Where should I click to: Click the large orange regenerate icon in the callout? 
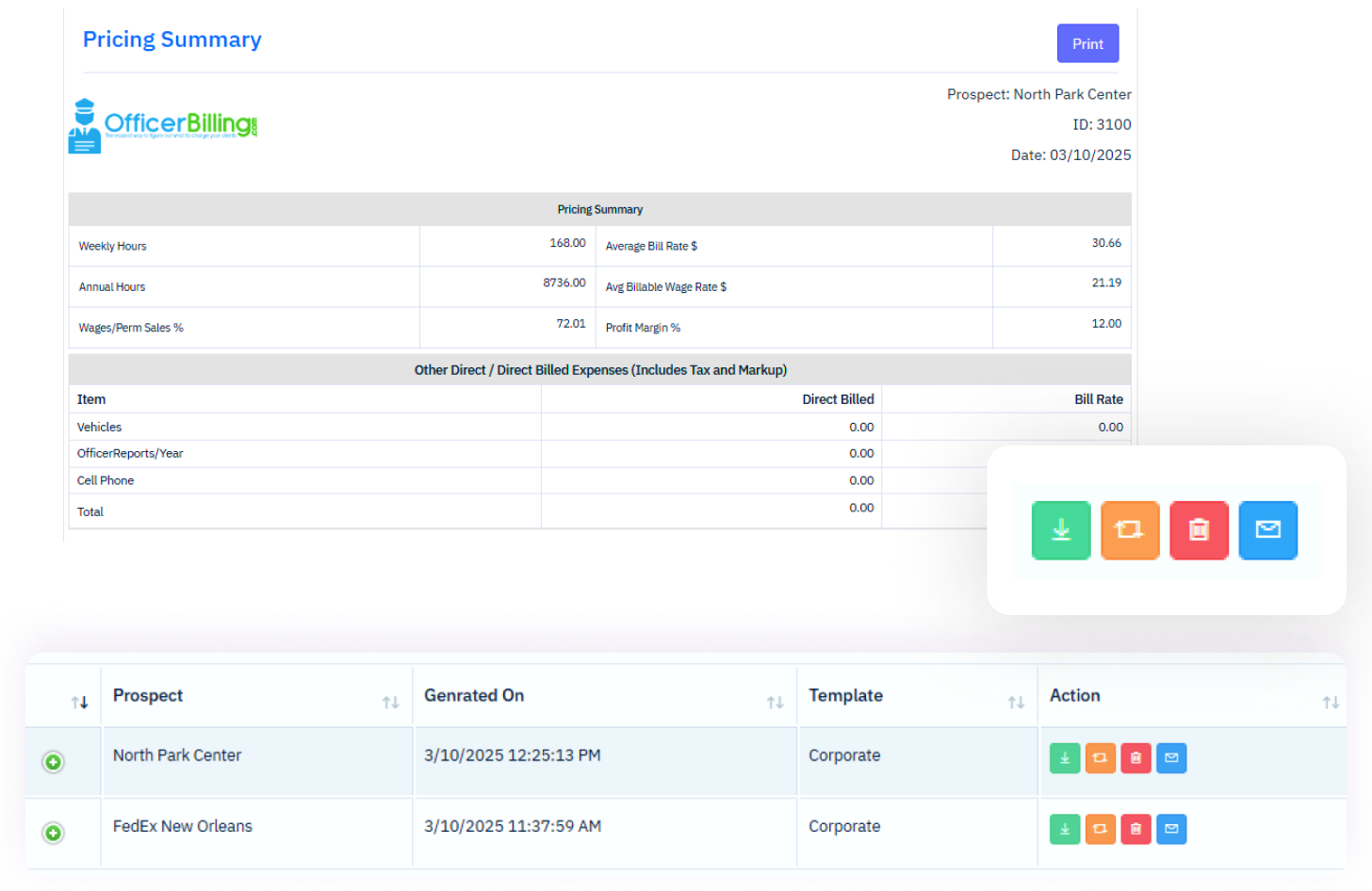tap(1130, 530)
